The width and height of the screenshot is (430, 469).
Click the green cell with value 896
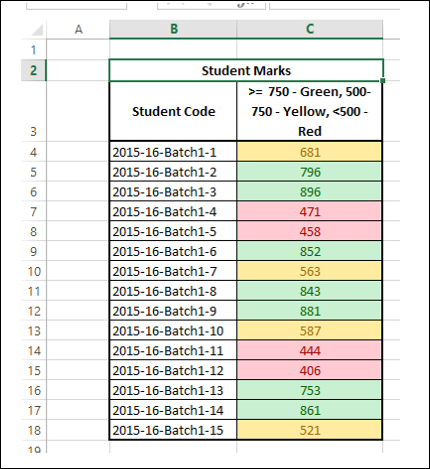click(309, 192)
